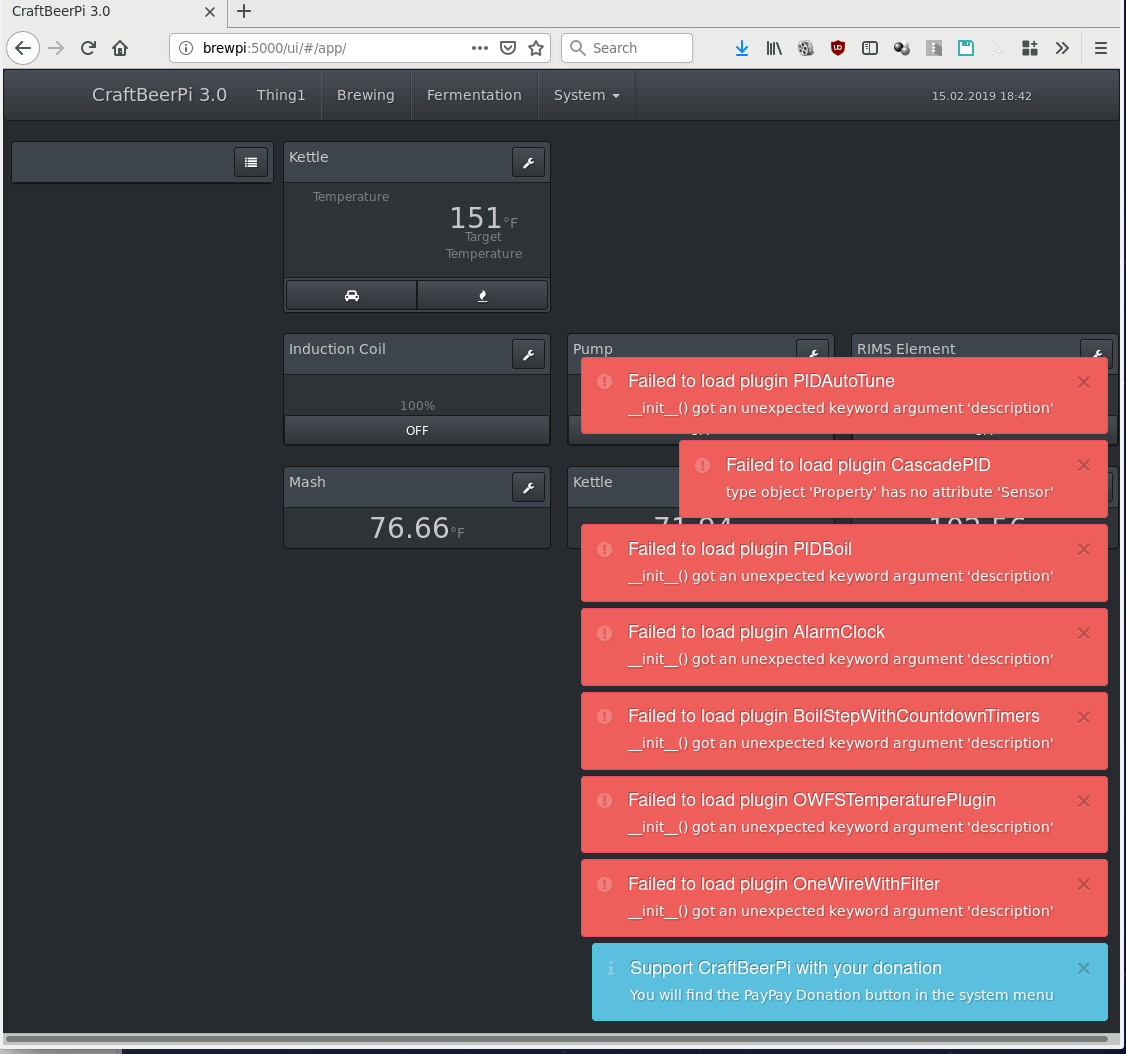The width and height of the screenshot is (1126, 1054).
Task: Open the Thing1 nav item
Action: pyautogui.click(x=281, y=95)
